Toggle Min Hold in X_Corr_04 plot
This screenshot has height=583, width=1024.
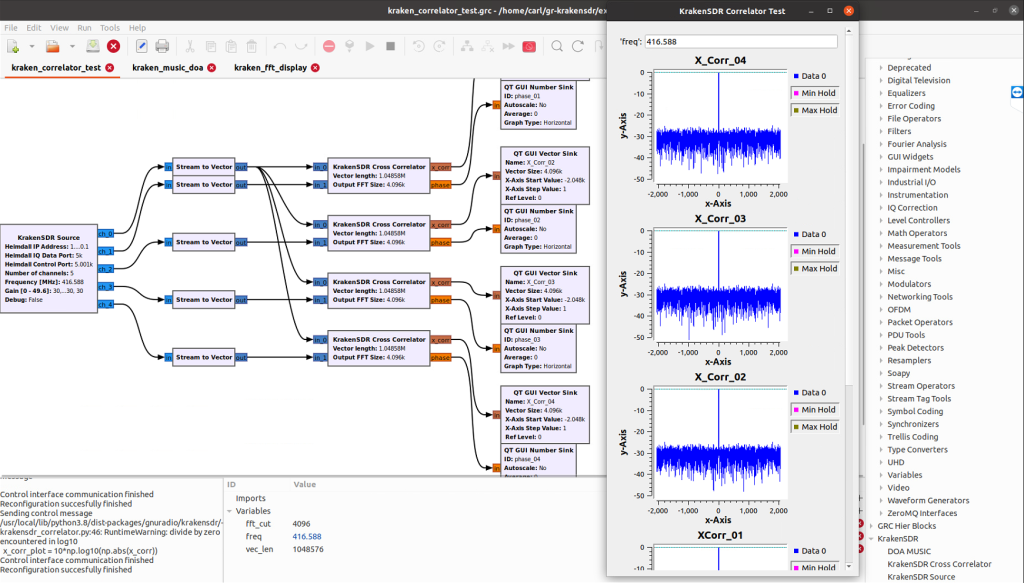(x=814, y=93)
